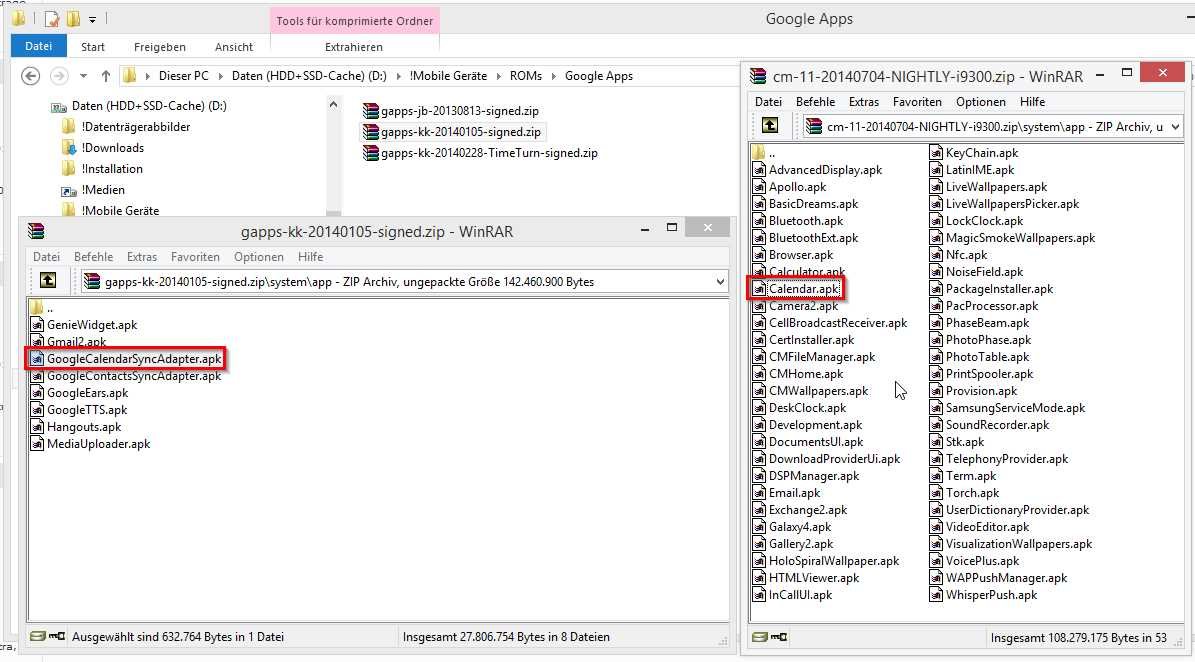Viewport: 1195px width, 662px height.
Task: Select Hangouts.apk in gapps archive
Action: (x=76, y=427)
